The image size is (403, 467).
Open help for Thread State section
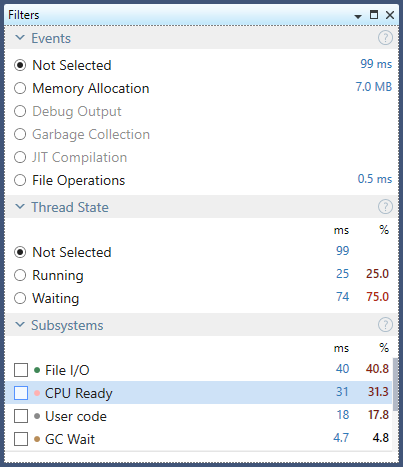(385, 207)
